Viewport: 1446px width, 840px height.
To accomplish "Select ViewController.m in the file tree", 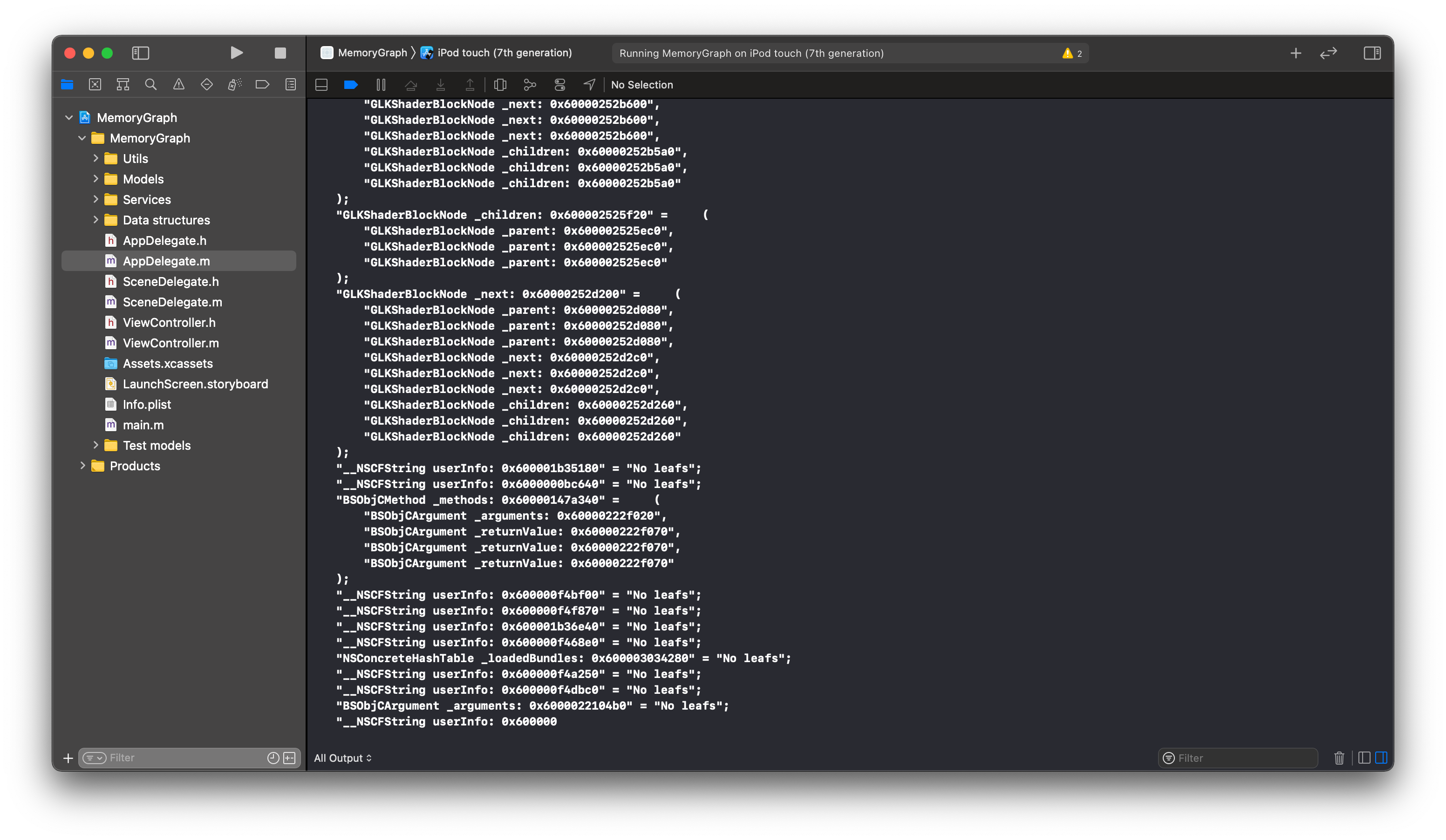I will pyautogui.click(x=171, y=343).
